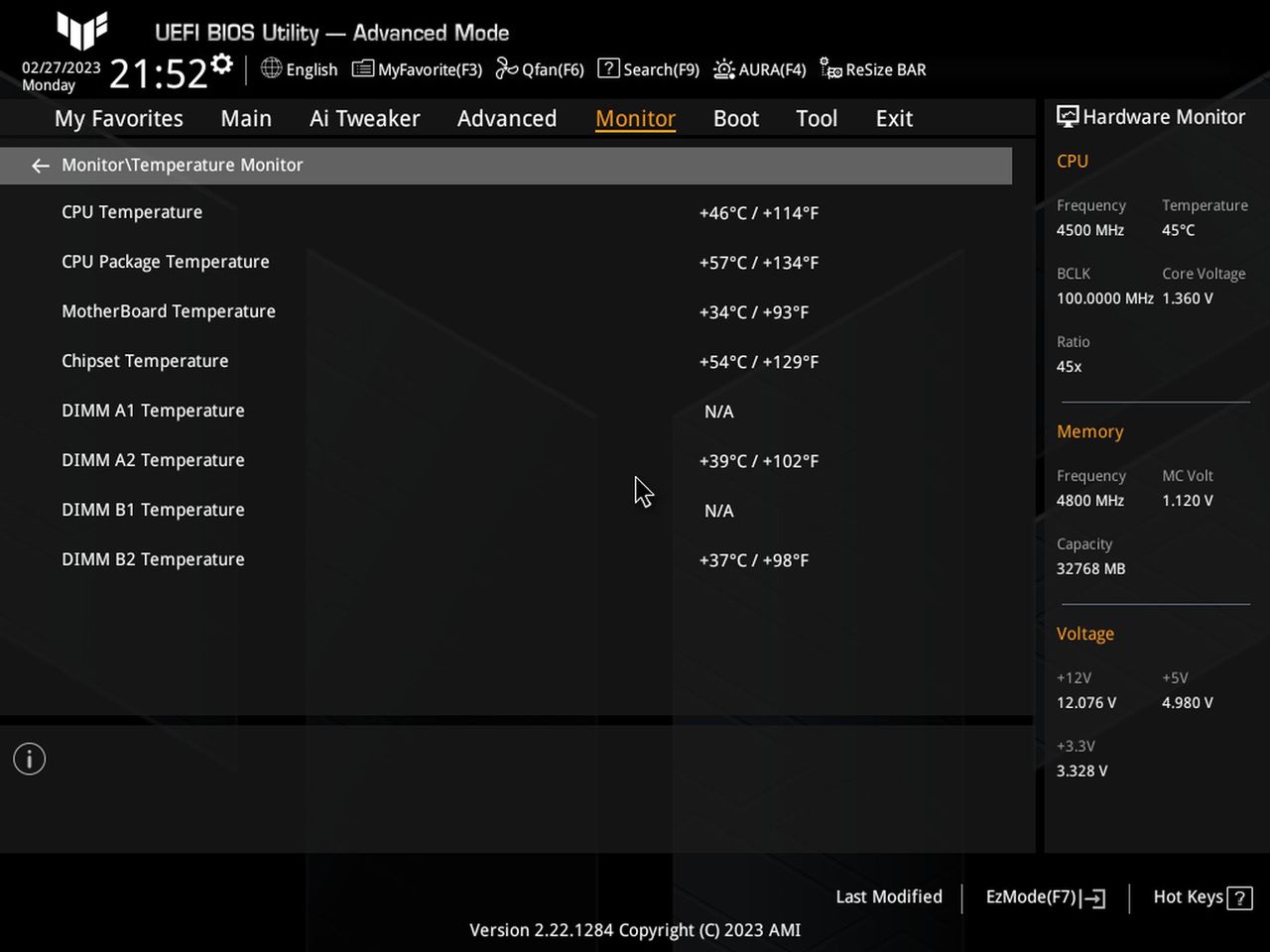This screenshot has height=952, width=1270.
Task: Click the 100.0000 MHz BCLK value
Action: point(1105,298)
